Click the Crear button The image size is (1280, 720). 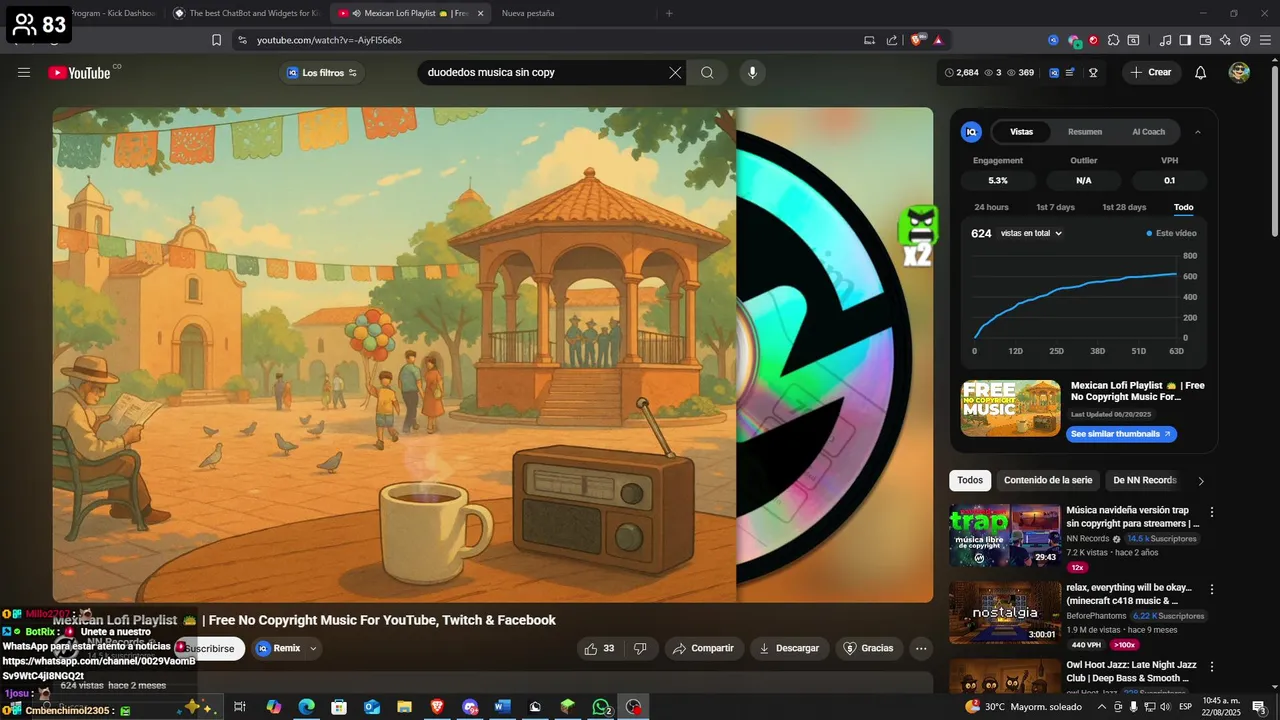(1151, 72)
